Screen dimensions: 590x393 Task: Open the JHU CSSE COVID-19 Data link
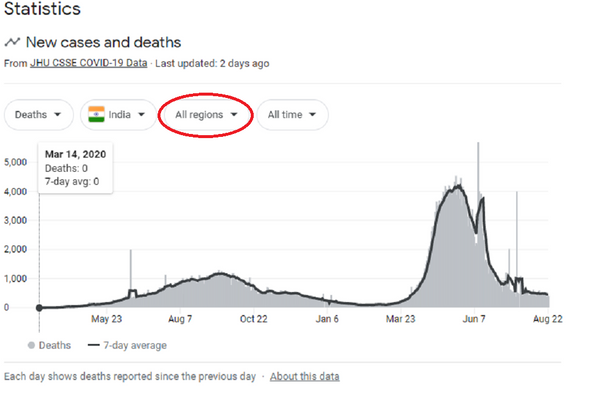[89, 63]
